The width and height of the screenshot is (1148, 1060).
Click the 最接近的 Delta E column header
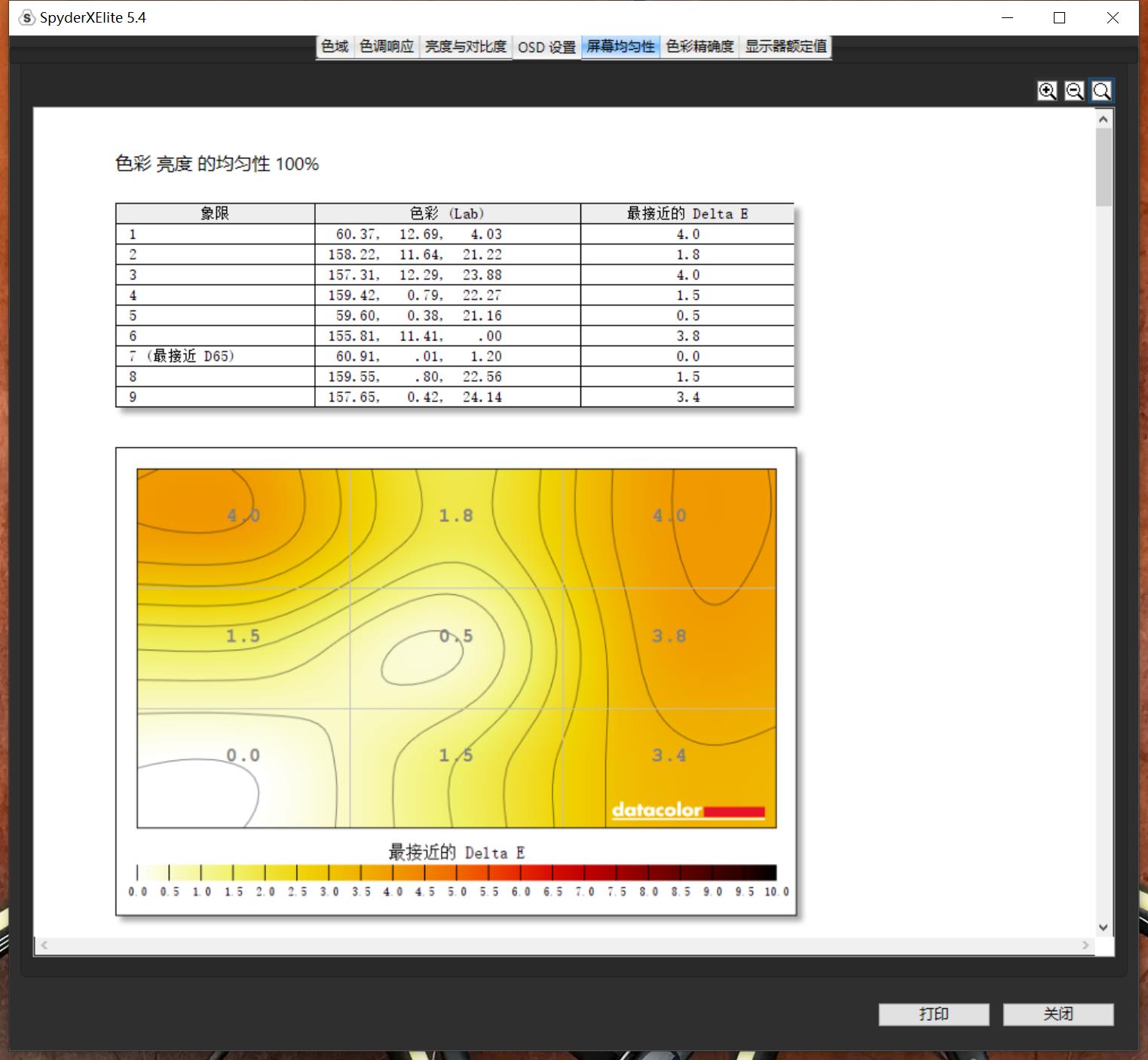(687, 213)
